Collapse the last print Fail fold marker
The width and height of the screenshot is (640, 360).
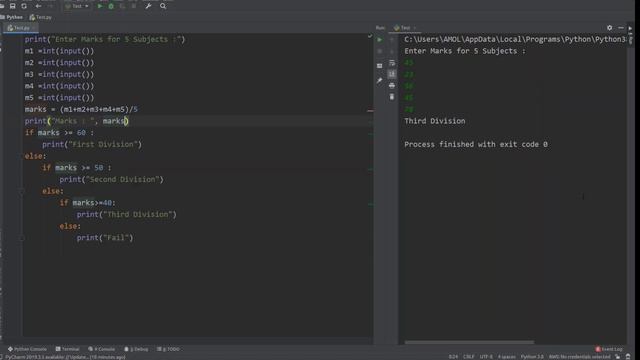point(22,238)
